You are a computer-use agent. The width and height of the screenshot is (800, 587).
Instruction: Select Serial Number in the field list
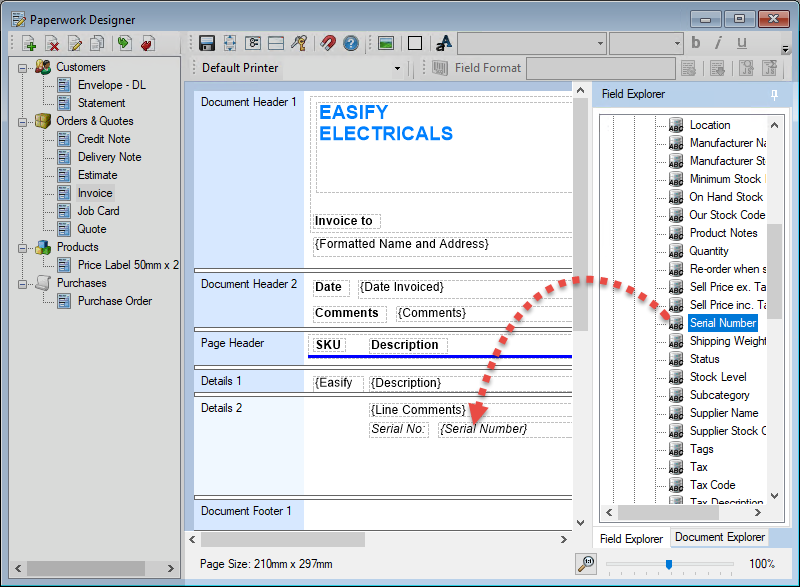point(722,323)
